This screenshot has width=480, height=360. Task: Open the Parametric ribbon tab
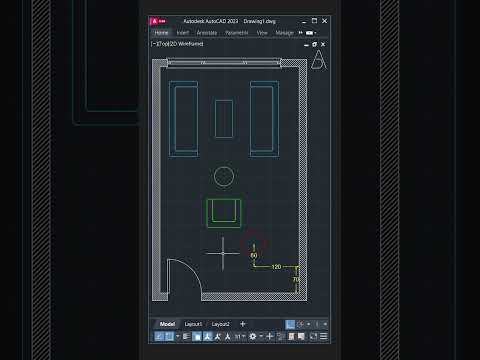coord(237,33)
